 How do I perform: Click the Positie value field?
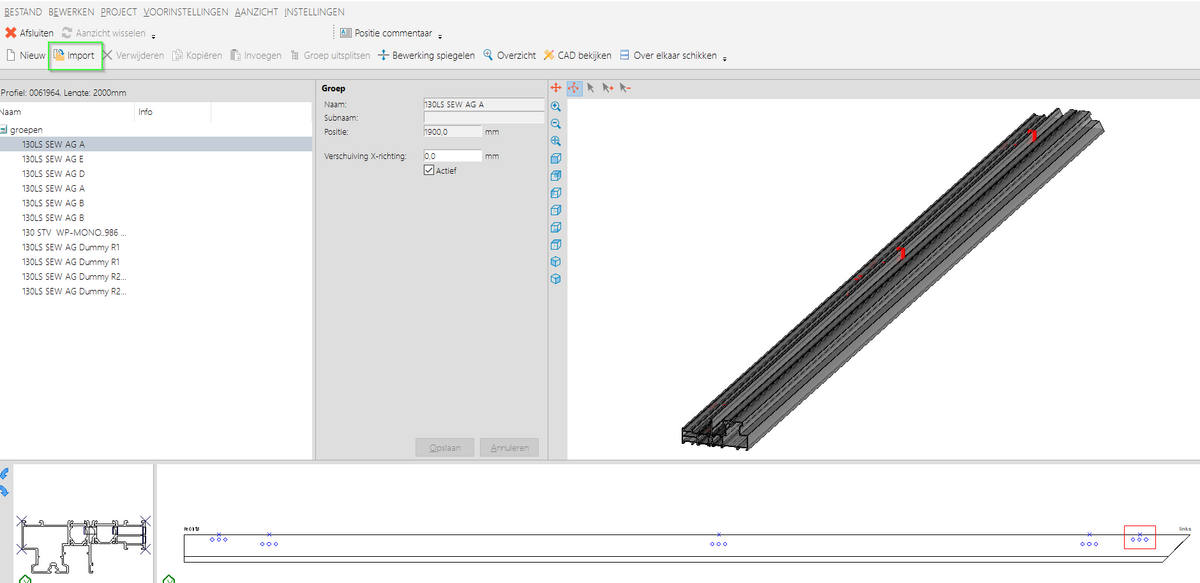click(453, 131)
